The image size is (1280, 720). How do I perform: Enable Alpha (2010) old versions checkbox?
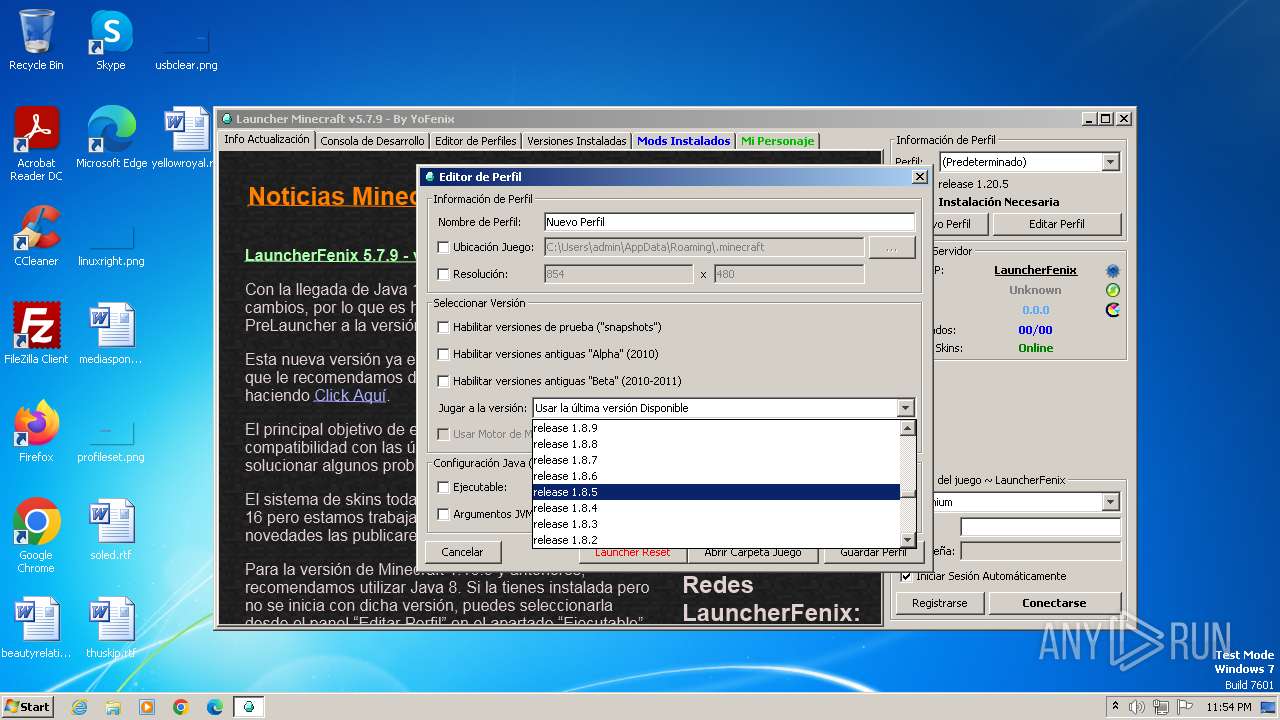tap(444, 354)
